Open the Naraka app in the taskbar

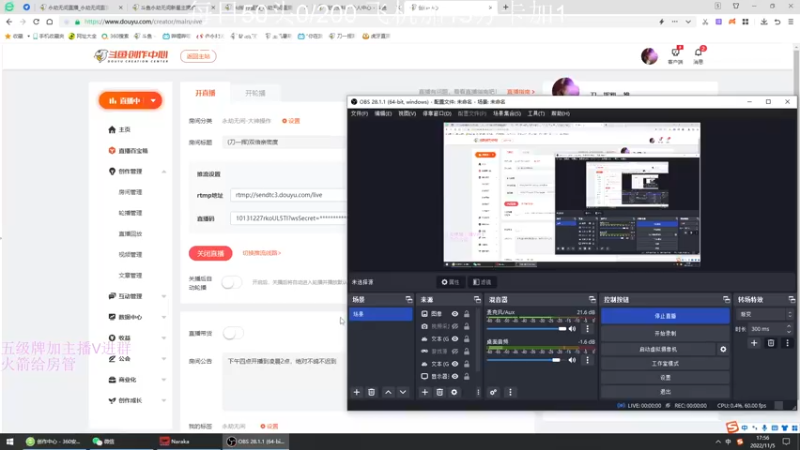[188, 441]
